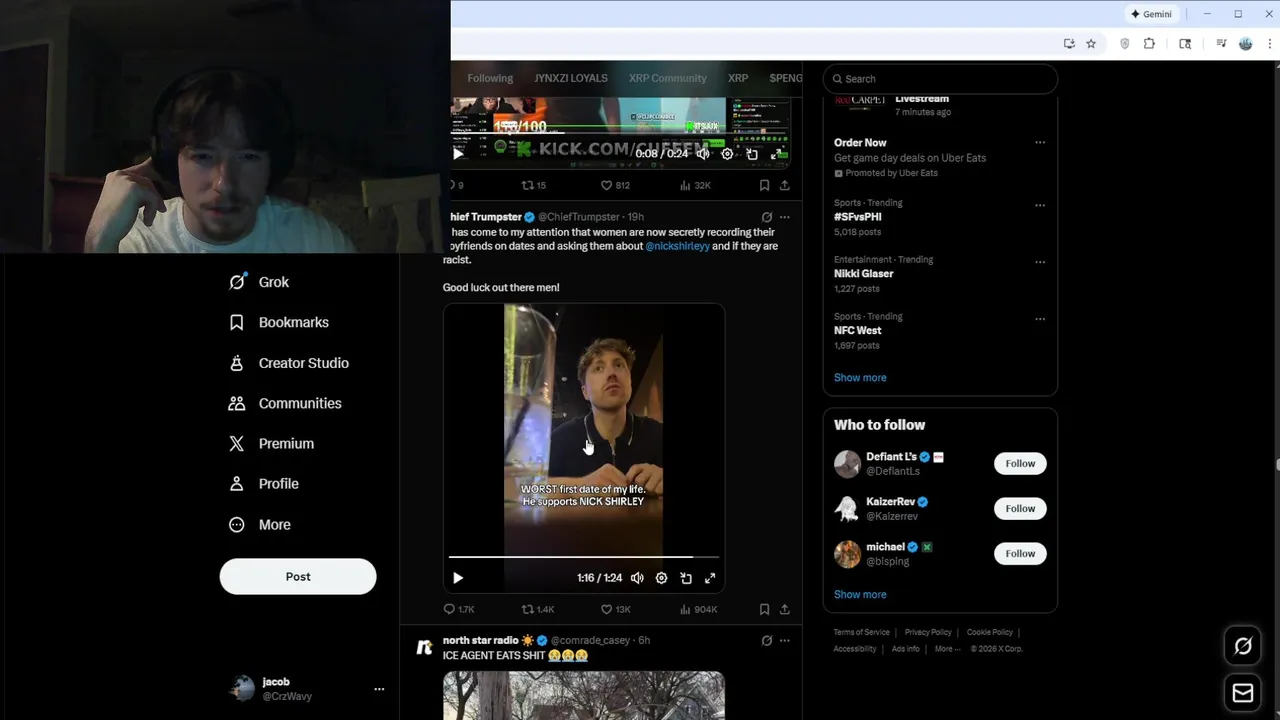Screen dimensions: 1280x720
Task: Expand the More sidebar menu
Action: point(260,524)
